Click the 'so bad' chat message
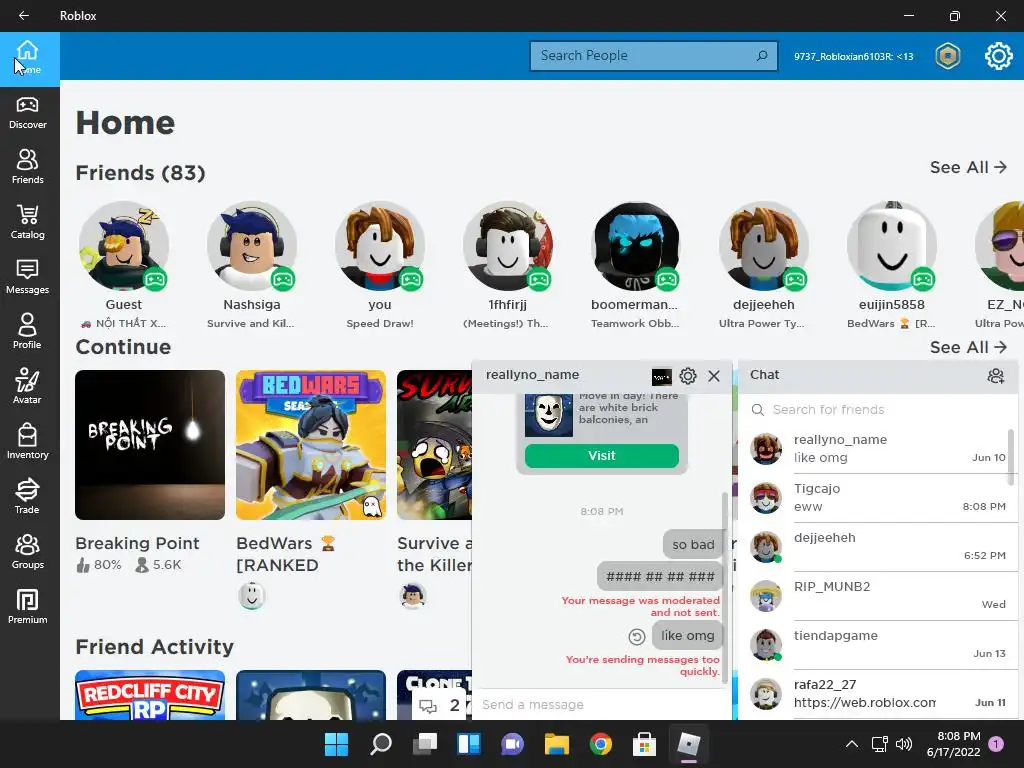The width and height of the screenshot is (1024, 768). (693, 545)
